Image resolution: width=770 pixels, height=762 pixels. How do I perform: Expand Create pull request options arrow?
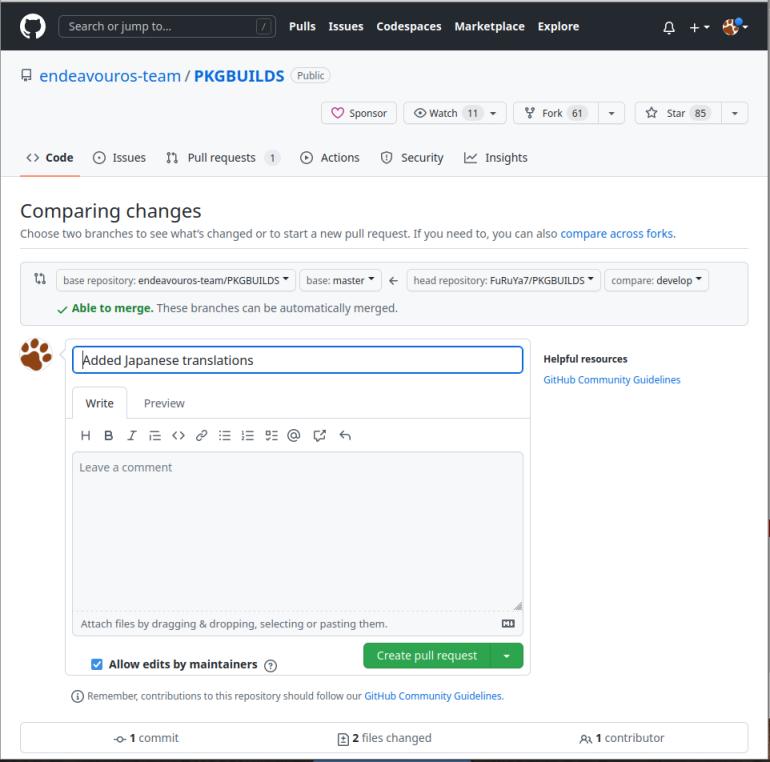[x=506, y=656]
